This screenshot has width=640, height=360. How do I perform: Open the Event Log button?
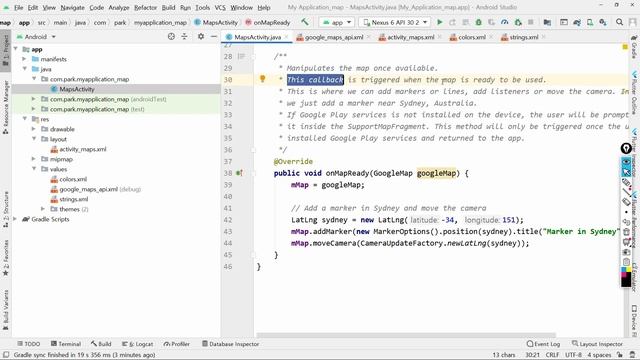pyautogui.click(x=543, y=344)
